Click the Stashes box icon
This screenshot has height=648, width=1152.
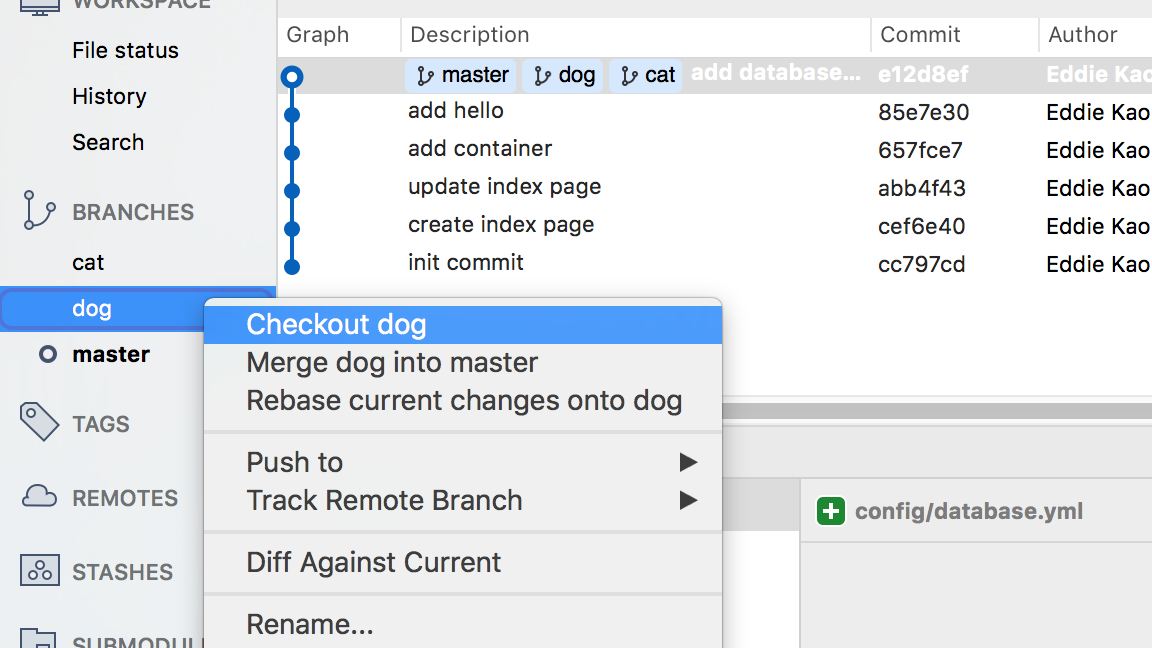pyautogui.click(x=39, y=571)
